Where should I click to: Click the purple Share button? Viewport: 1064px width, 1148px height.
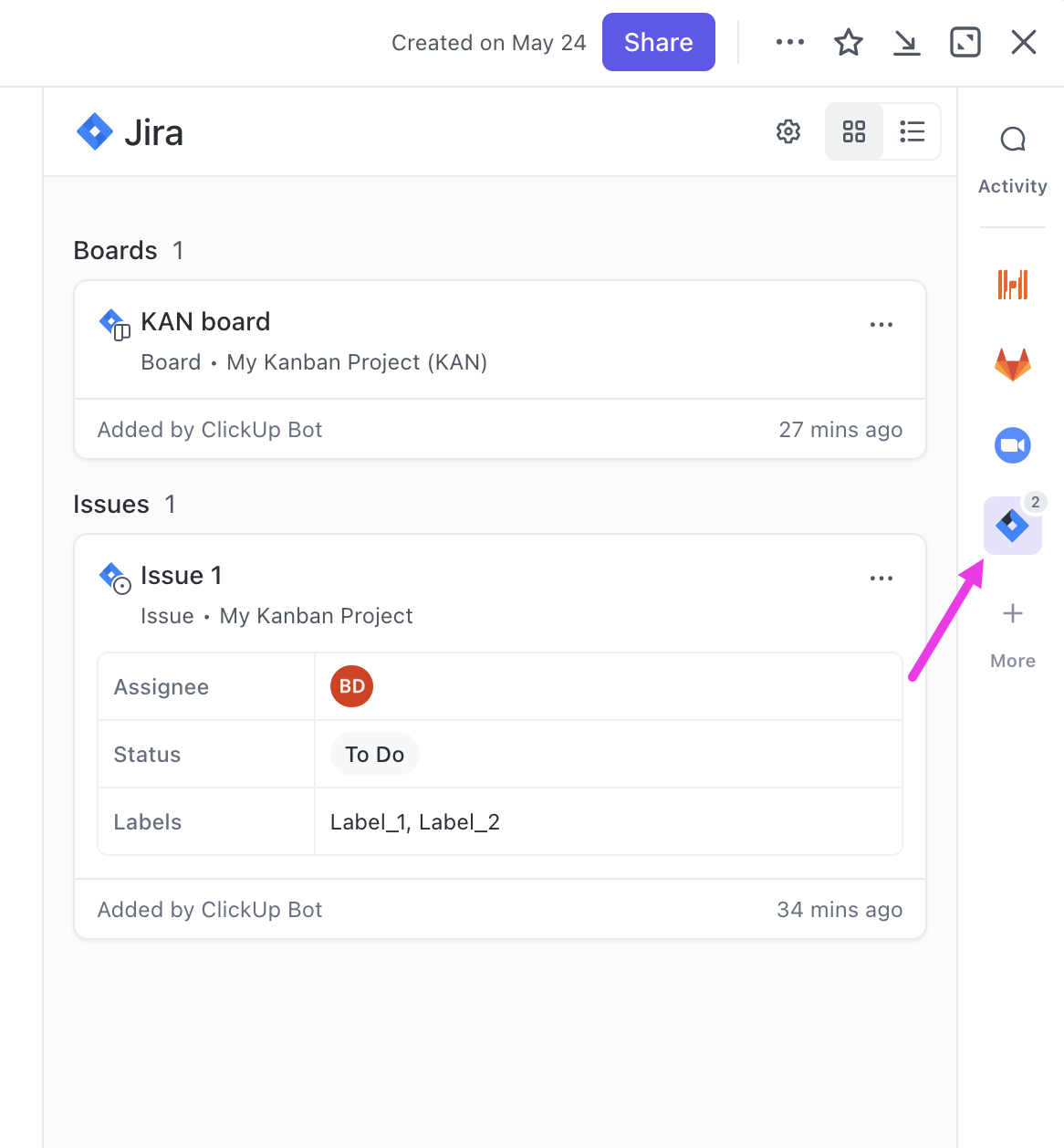click(x=658, y=42)
